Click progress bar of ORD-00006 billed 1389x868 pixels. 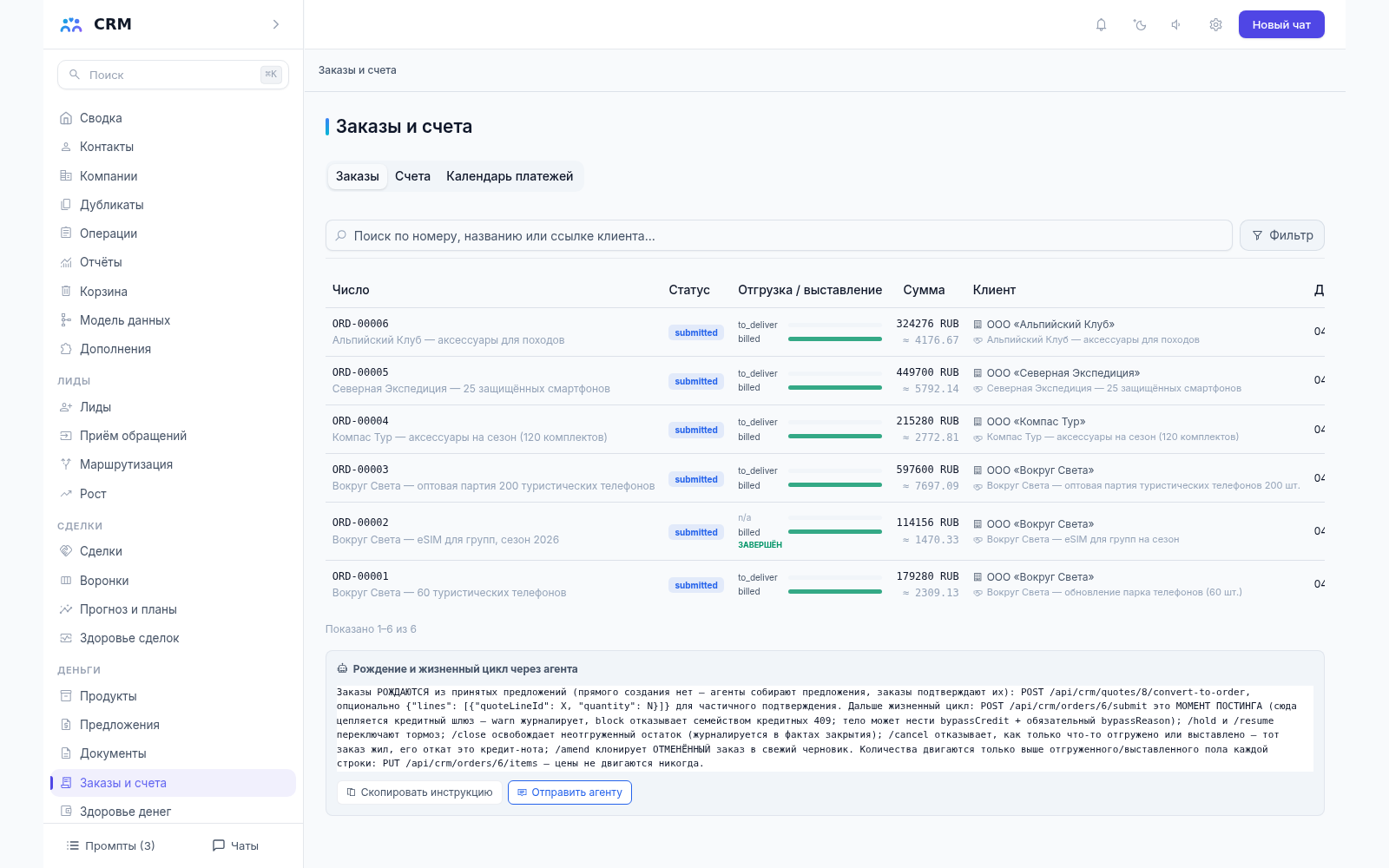[x=835, y=339]
